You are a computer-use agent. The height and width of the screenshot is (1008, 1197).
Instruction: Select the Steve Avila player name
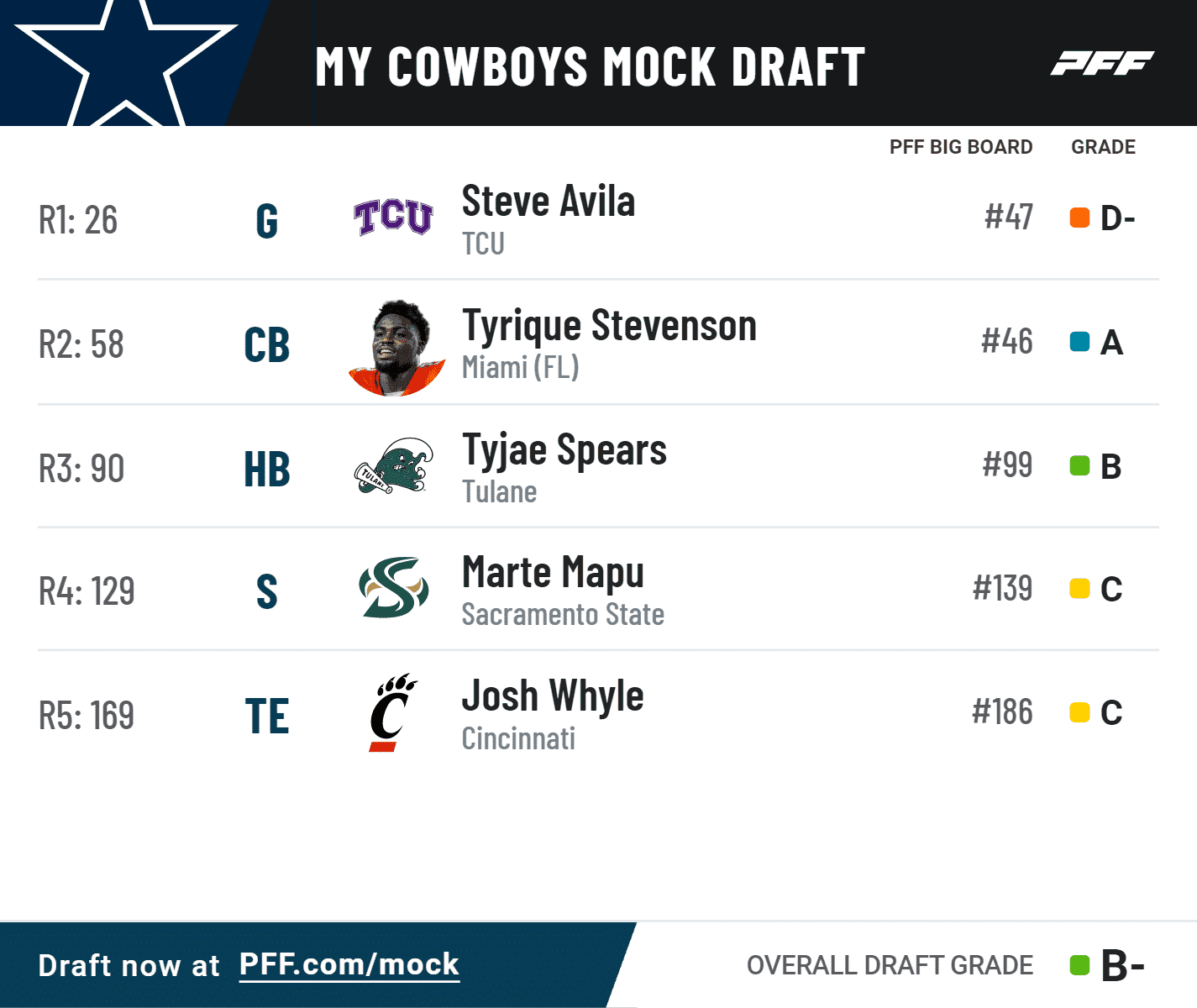[x=549, y=202]
